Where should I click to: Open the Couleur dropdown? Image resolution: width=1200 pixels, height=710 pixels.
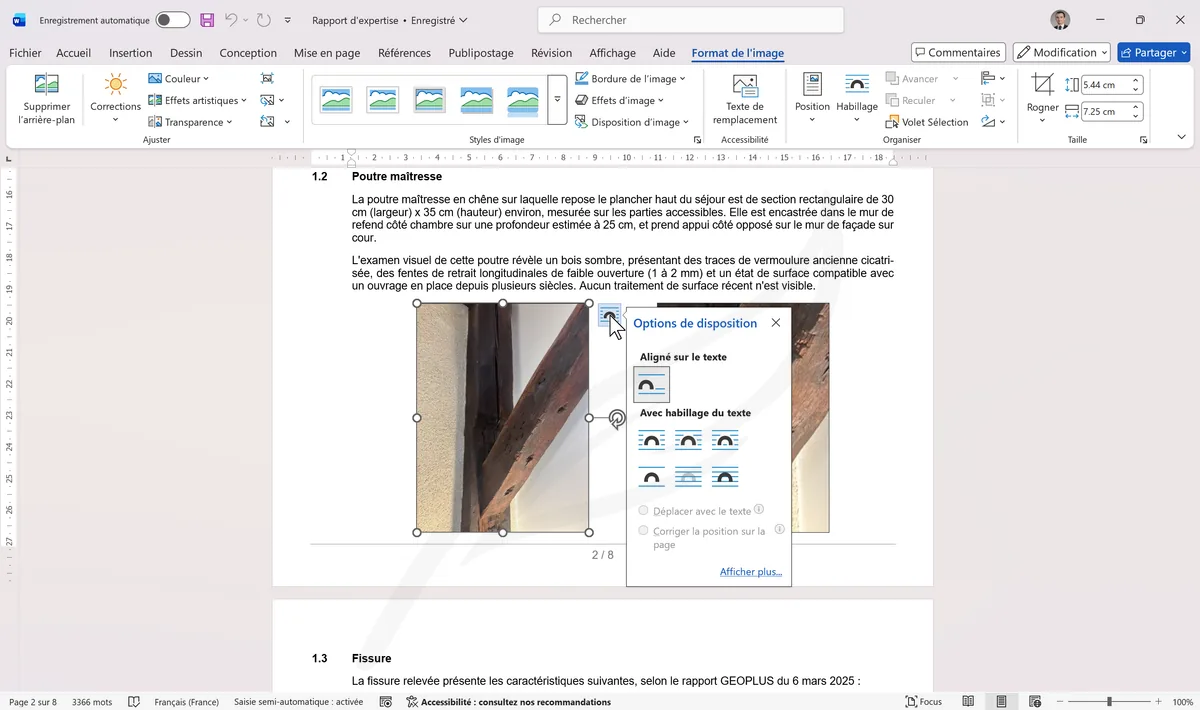coord(180,78)
